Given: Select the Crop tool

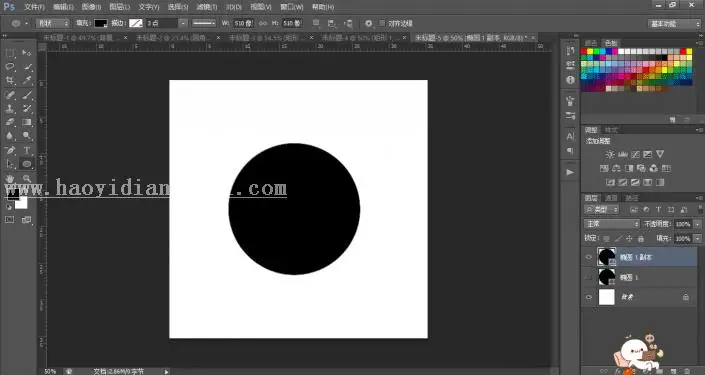Looking at the screenshot, I should click(x=10, y=80).
